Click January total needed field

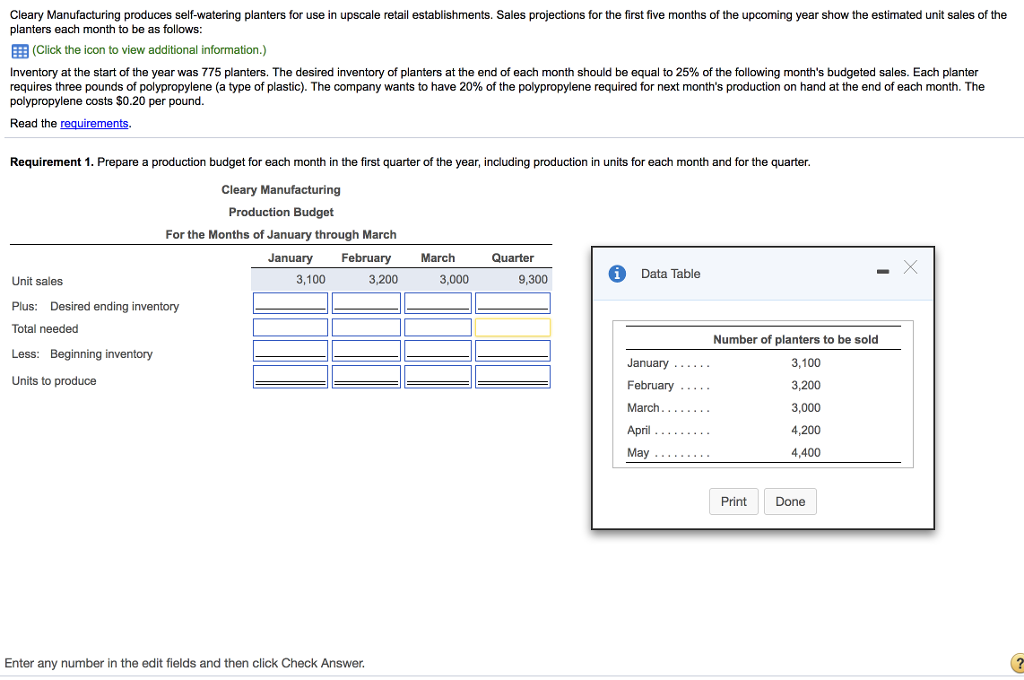pyautogui.click(x=290, y=326)
